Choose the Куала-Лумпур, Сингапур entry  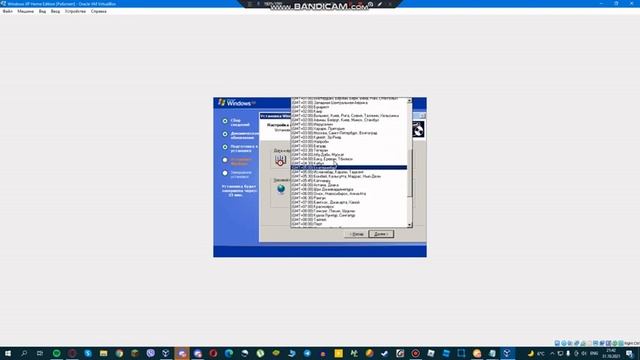[x=349, y=215]
